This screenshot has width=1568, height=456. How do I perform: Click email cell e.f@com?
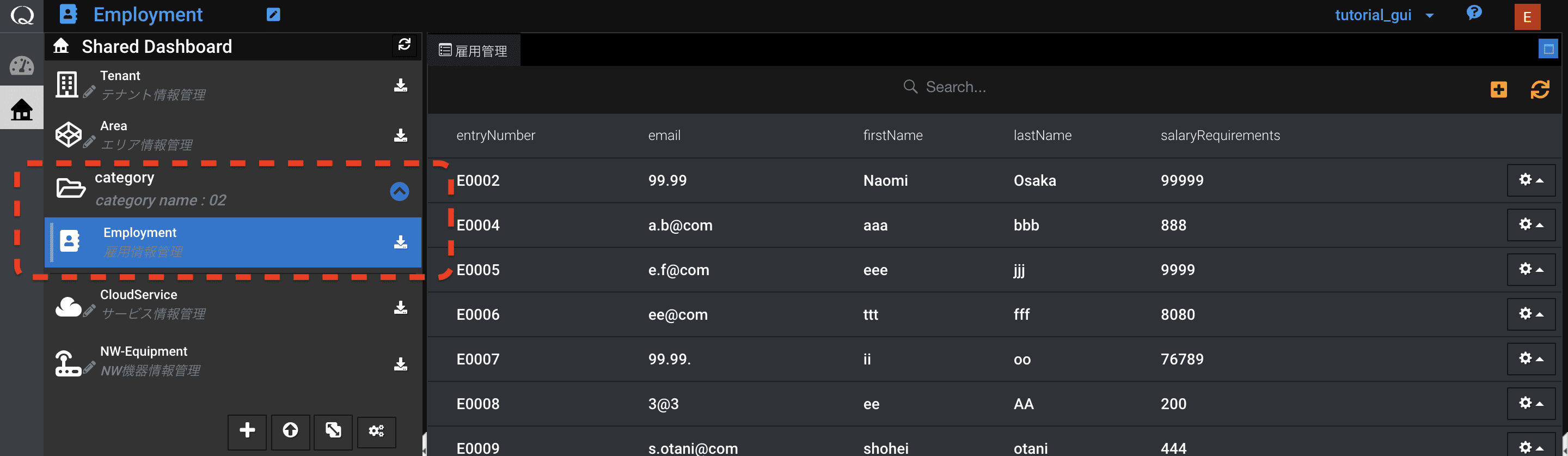pyautogui.click(x=678, y=270)
